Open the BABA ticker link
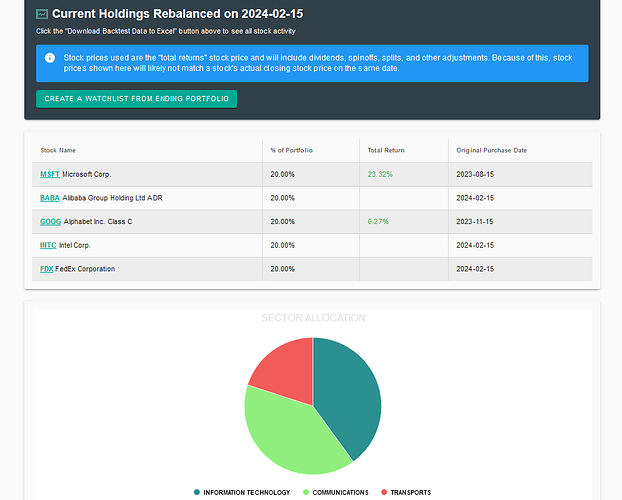Image resolution: width=622 pixels, height=500 pixels. pos(50,198)
